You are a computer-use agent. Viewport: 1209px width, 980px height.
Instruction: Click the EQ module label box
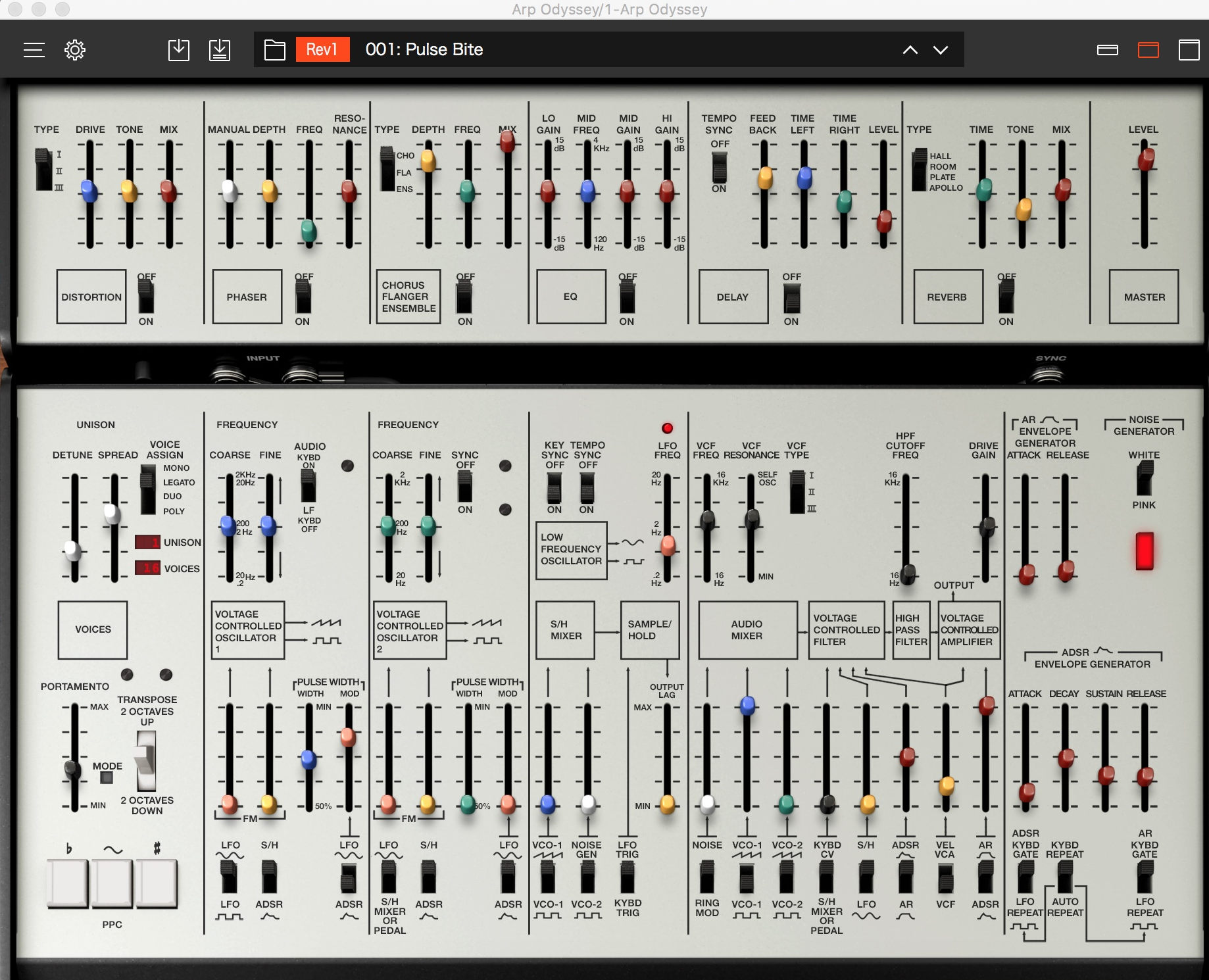pyautogui.click(x=571, y=297)
